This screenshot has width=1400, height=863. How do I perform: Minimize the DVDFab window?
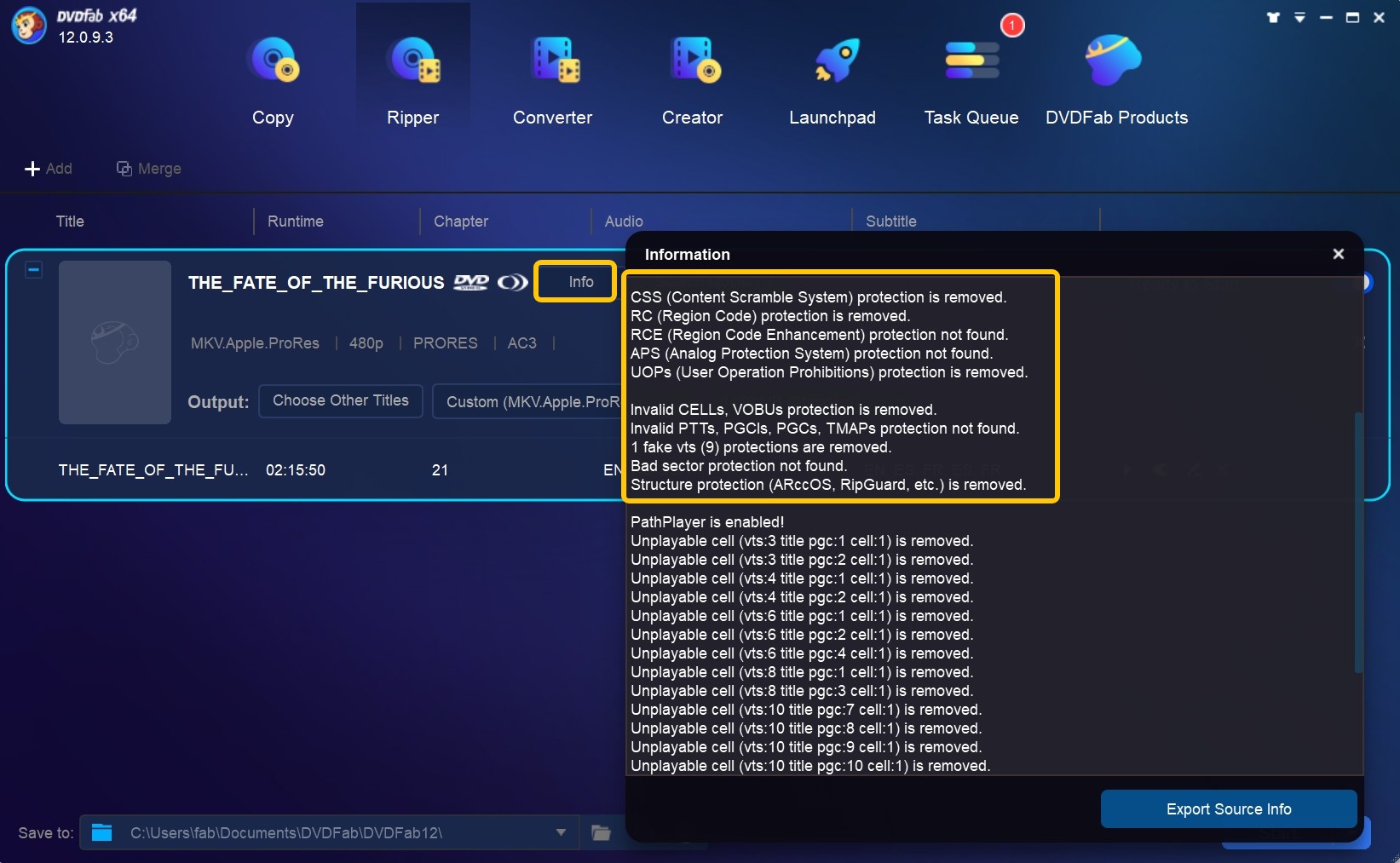1326,17
